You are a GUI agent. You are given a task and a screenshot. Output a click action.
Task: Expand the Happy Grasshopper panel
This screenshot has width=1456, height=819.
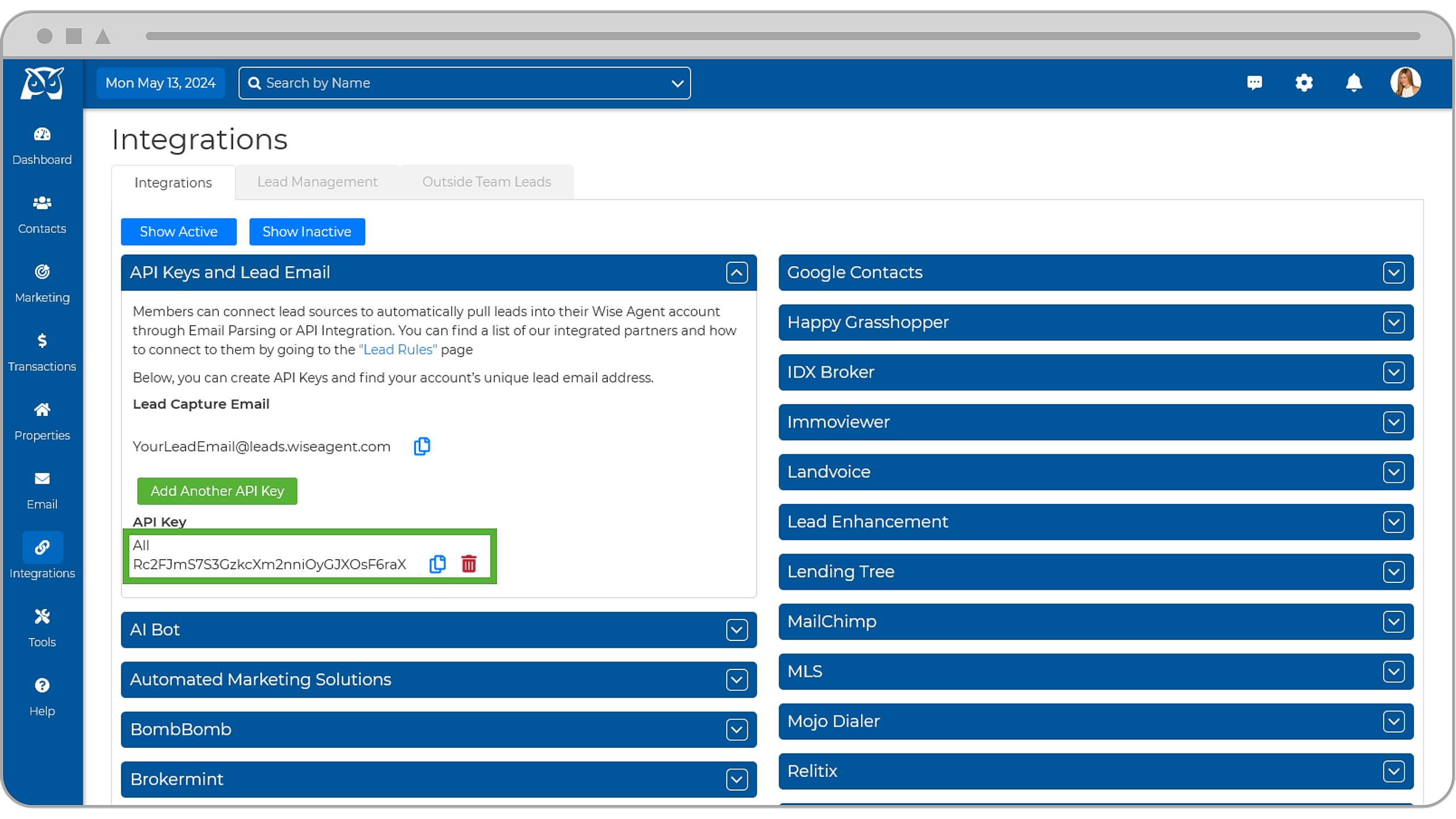tap(1394, 322)
